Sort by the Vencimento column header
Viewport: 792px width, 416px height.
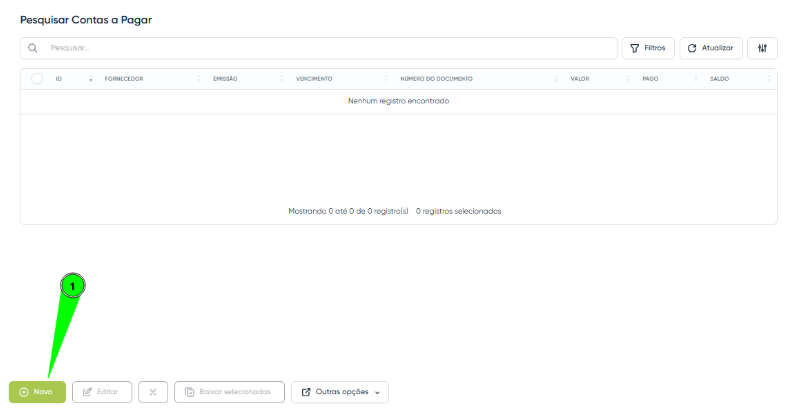coord(314,78)
